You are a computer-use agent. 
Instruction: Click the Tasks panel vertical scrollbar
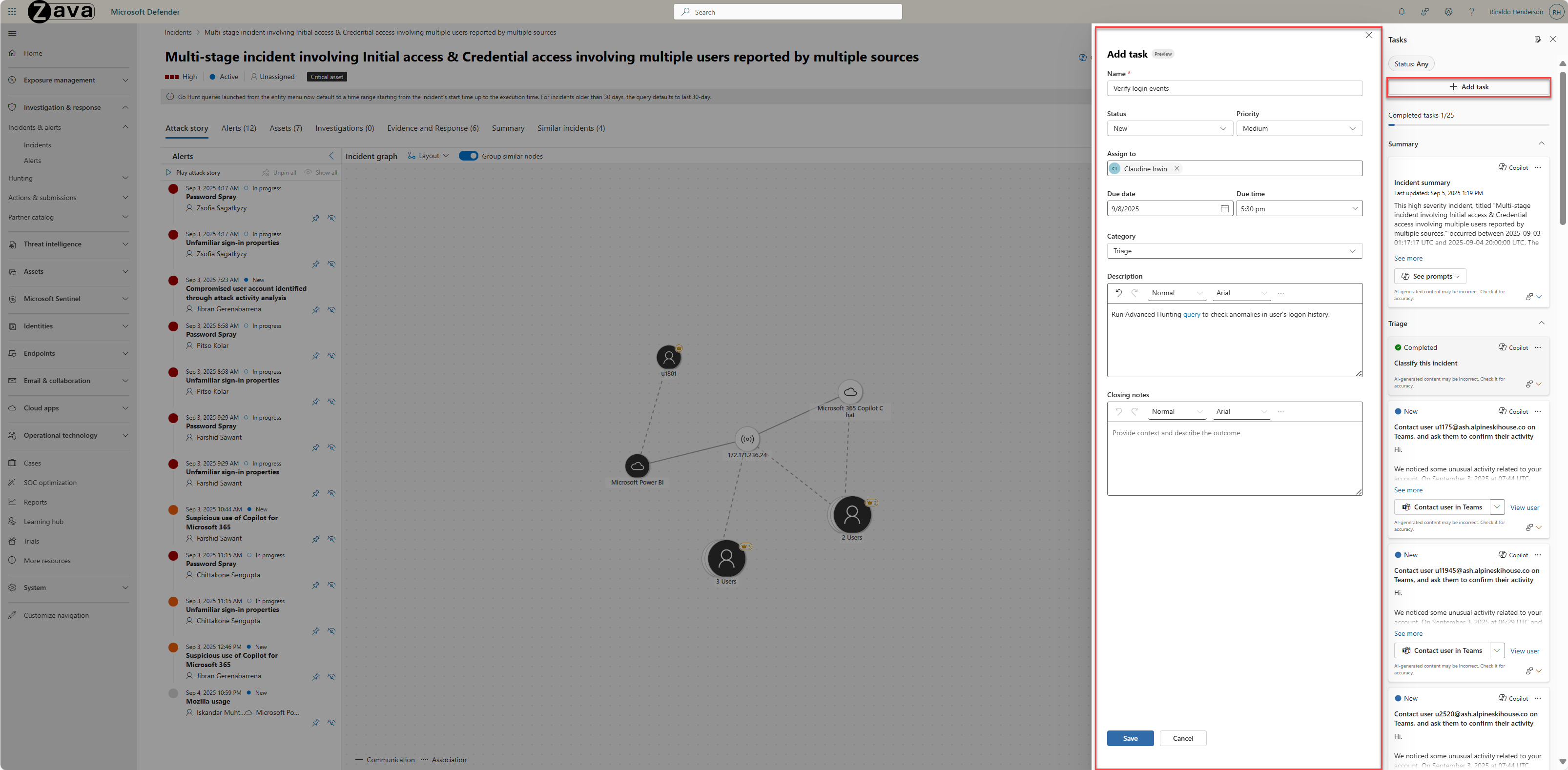point(1562,149)
